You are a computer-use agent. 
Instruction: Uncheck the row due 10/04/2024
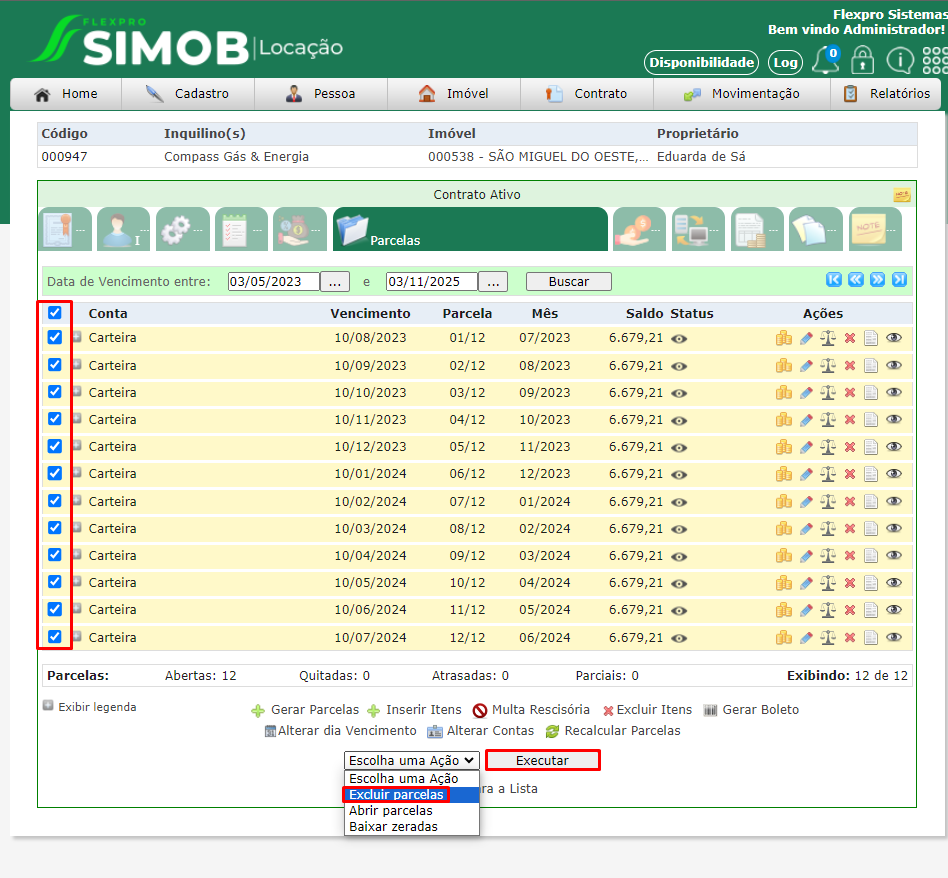pyautogui.click(x=54, y=554)
